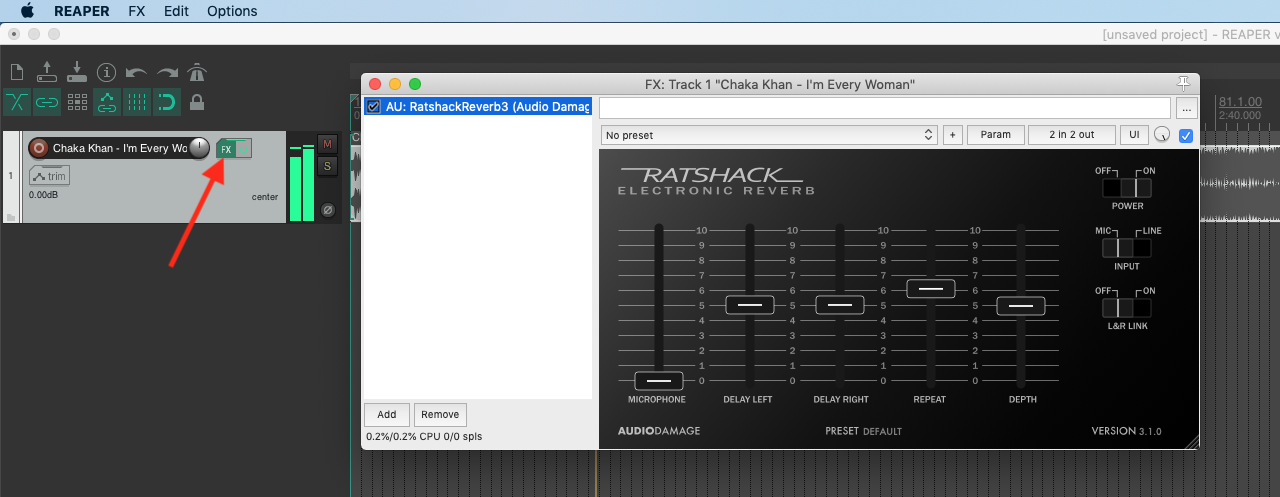Create a new project via toolbar icon
The height and width of the screenshot is (497, 1280).
pyautogui.click(x=16, y=72)
